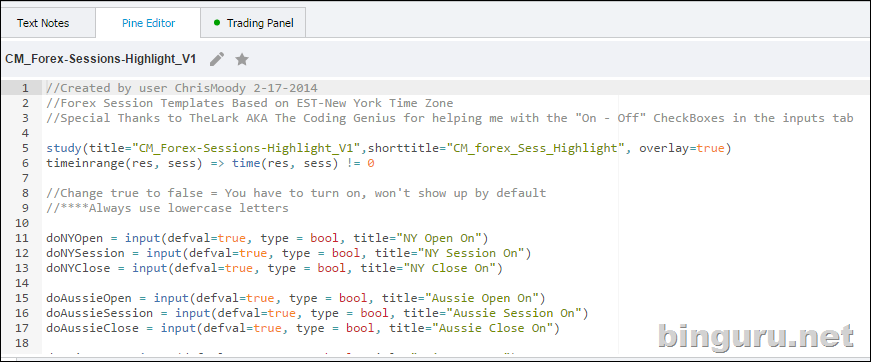Click the green dot on Trading Panel tab
The height and width of the screenshot is (362, 871).
[217, 23]
